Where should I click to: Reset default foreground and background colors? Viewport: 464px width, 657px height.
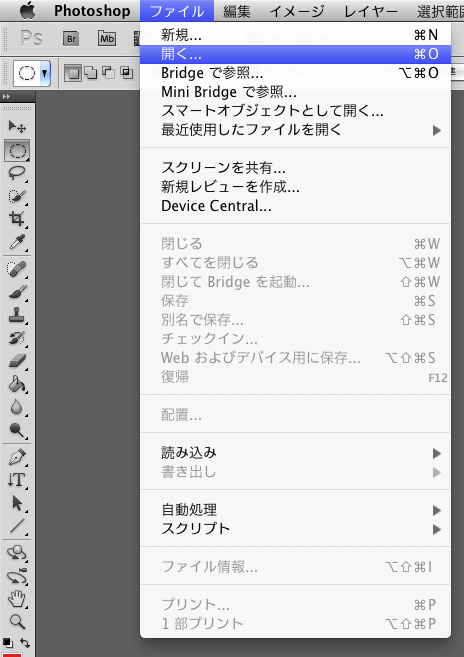click(7, 642)
